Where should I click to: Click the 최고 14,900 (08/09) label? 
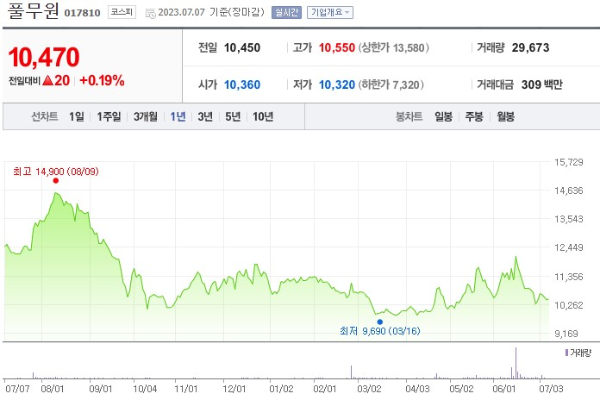coord(56,171)
